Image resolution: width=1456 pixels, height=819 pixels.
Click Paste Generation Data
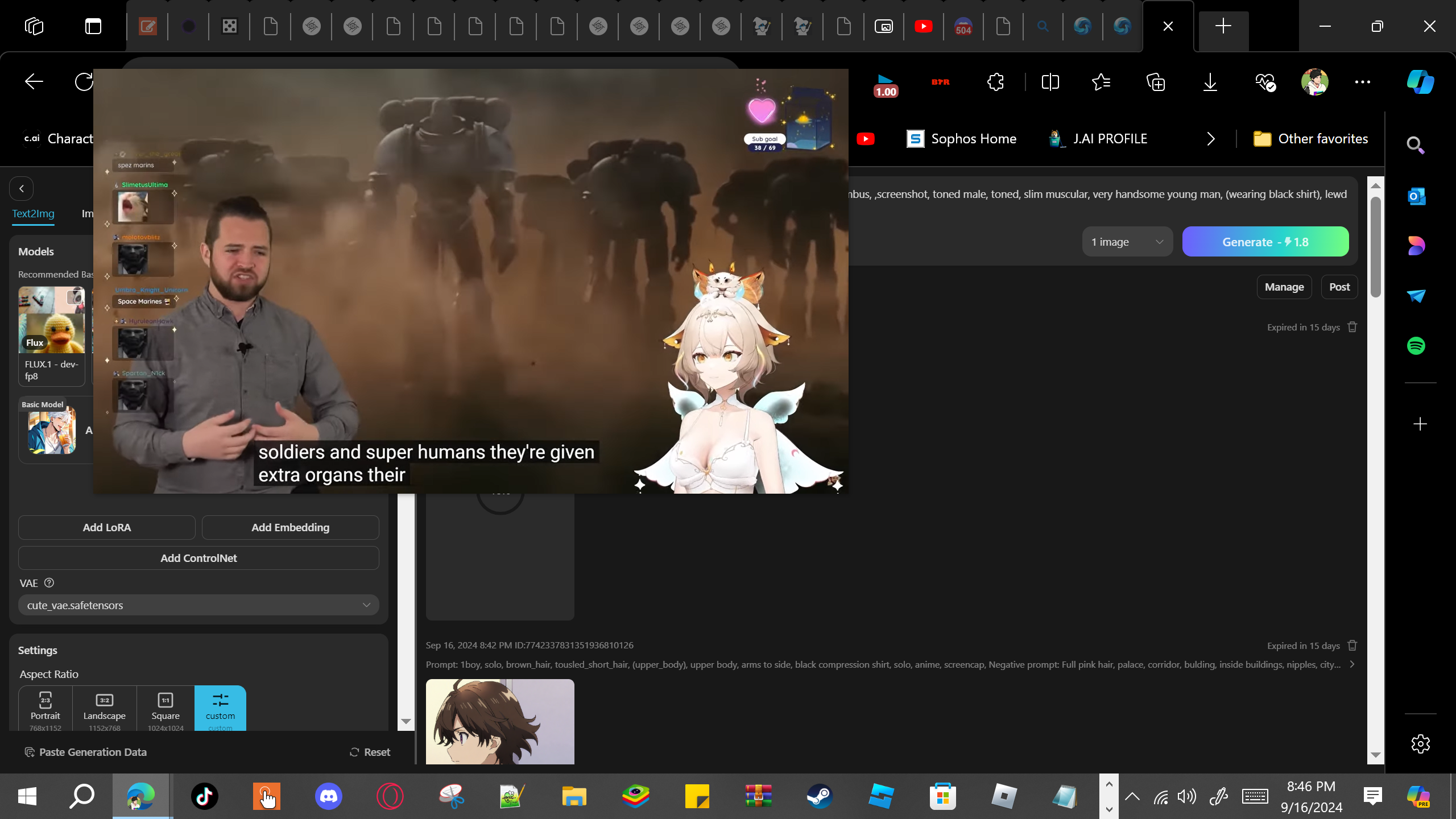(85, 752)
